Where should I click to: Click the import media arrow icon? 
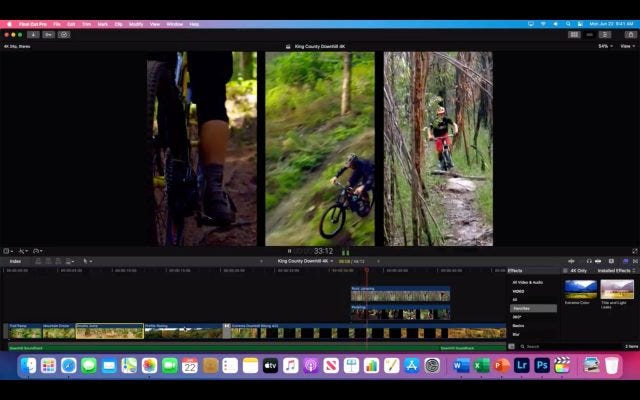(x=33, y=35)
